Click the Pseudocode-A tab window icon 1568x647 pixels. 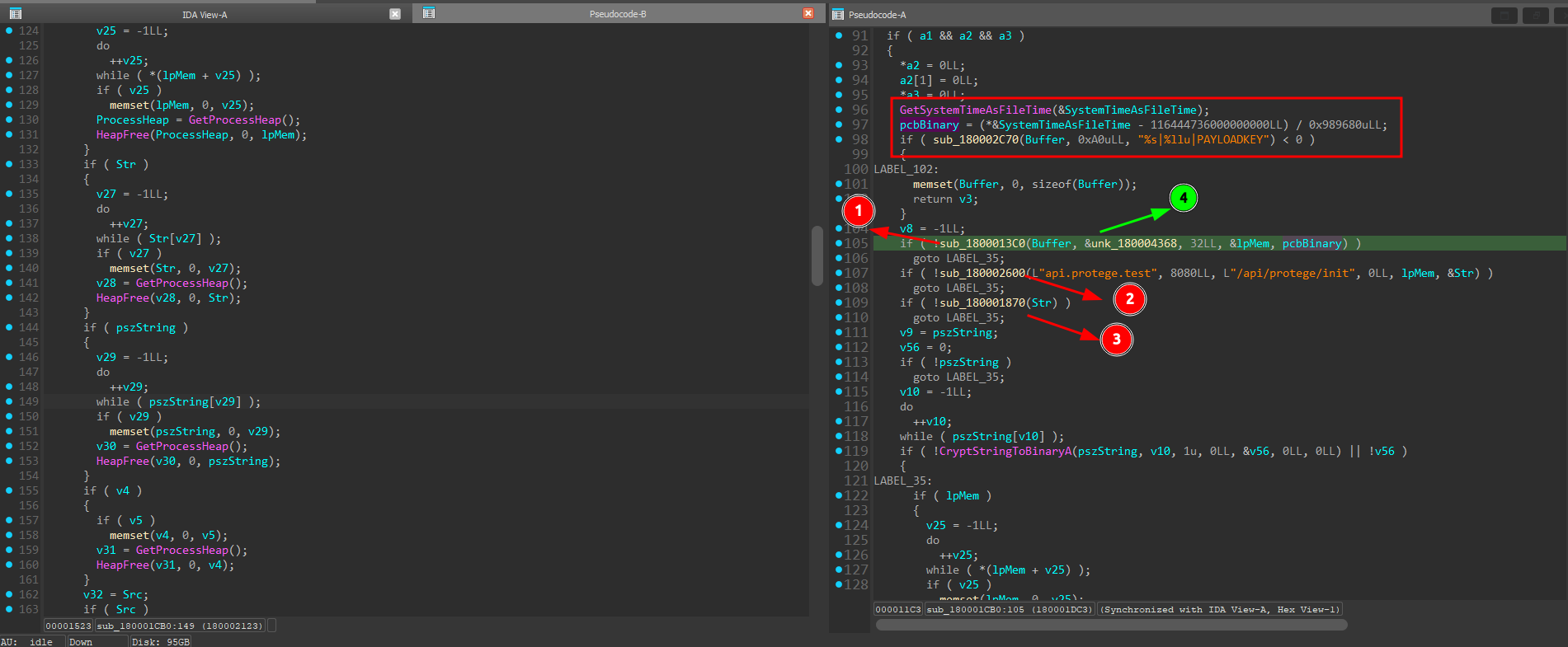(838, 15)
